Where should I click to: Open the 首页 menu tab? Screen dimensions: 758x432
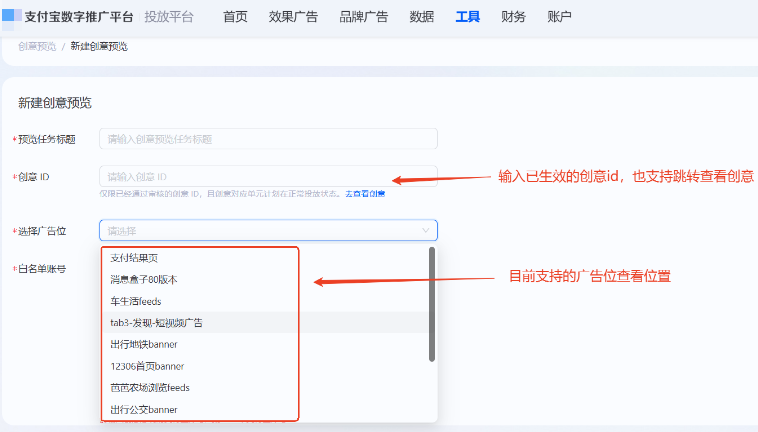[x=235, y=17]
